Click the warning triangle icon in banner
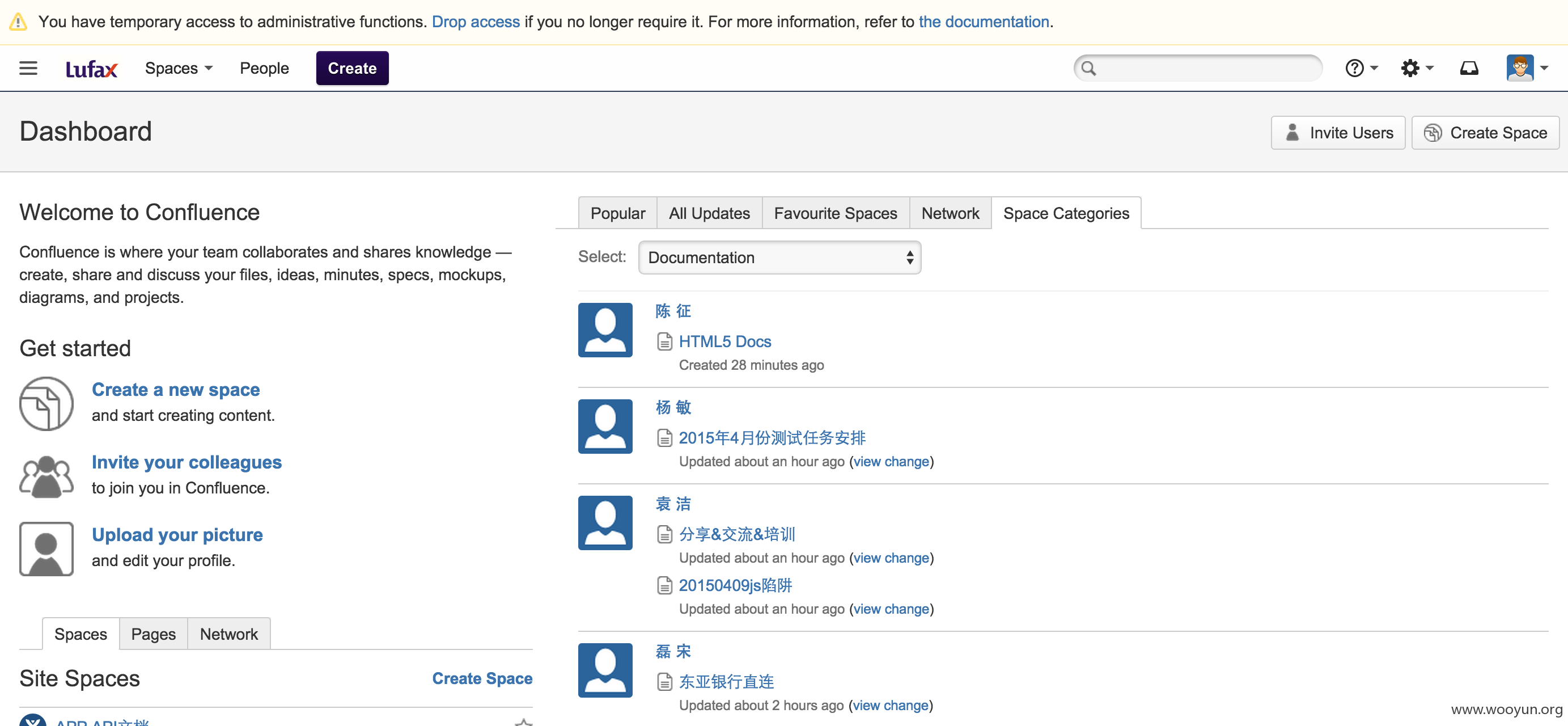Image resolution: width=1568 pixels, height=726 pixels. pos(18,22)
